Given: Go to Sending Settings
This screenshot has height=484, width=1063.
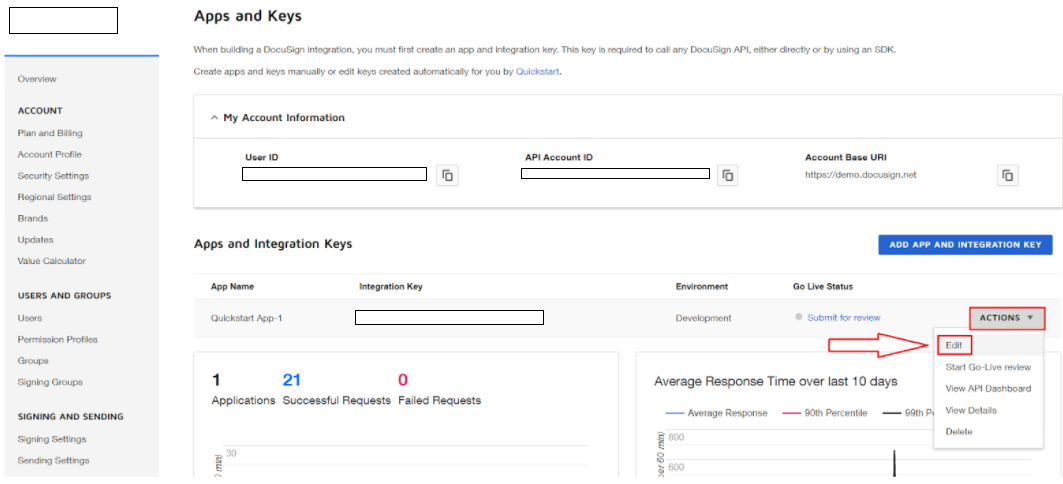Looking at the screenshot, I should tap(54, 461).
